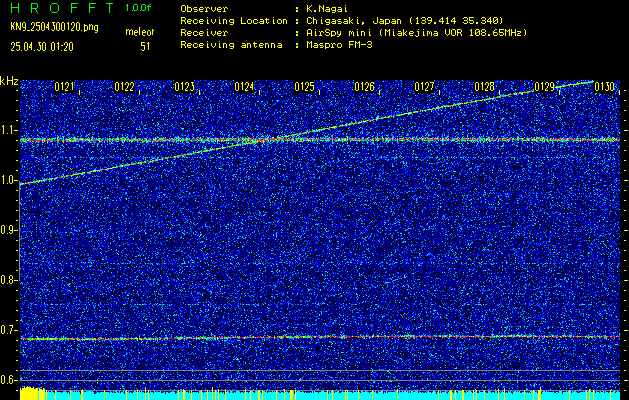Click the 1.1 frequency axis label
629x400 pixels.
point(8,130)
